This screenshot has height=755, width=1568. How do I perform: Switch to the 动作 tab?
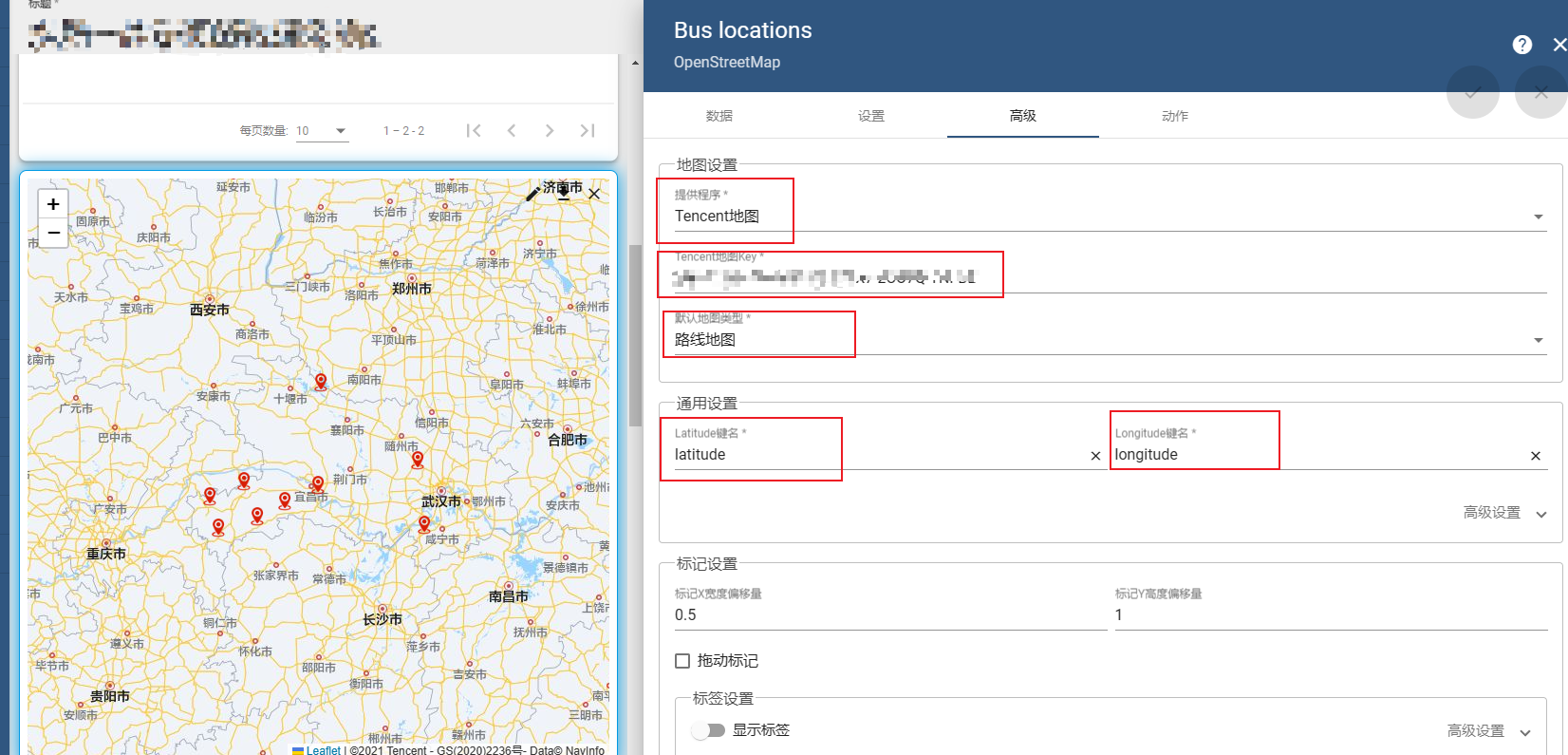pos(1175,116)
